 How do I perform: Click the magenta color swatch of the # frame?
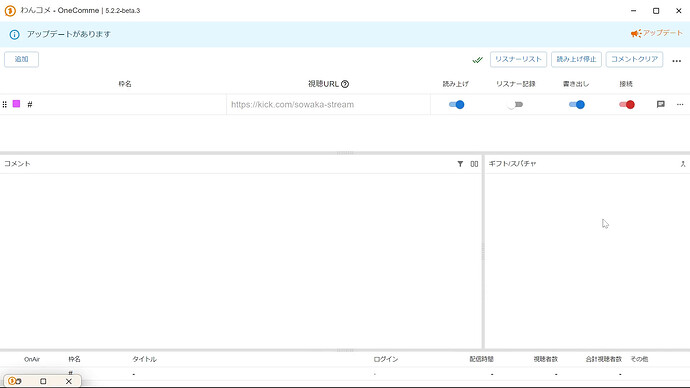point(16,104)
